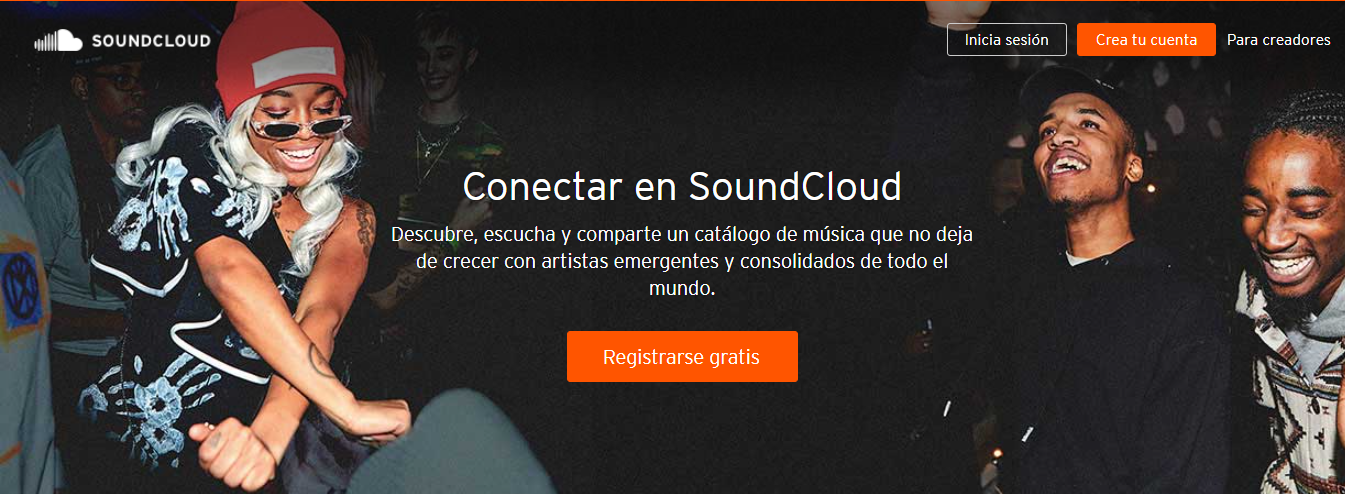Click the SOUNDCLOUD wordmark text
The width and height of the screenshot is (1345, 494).
(x=151, y=41)
